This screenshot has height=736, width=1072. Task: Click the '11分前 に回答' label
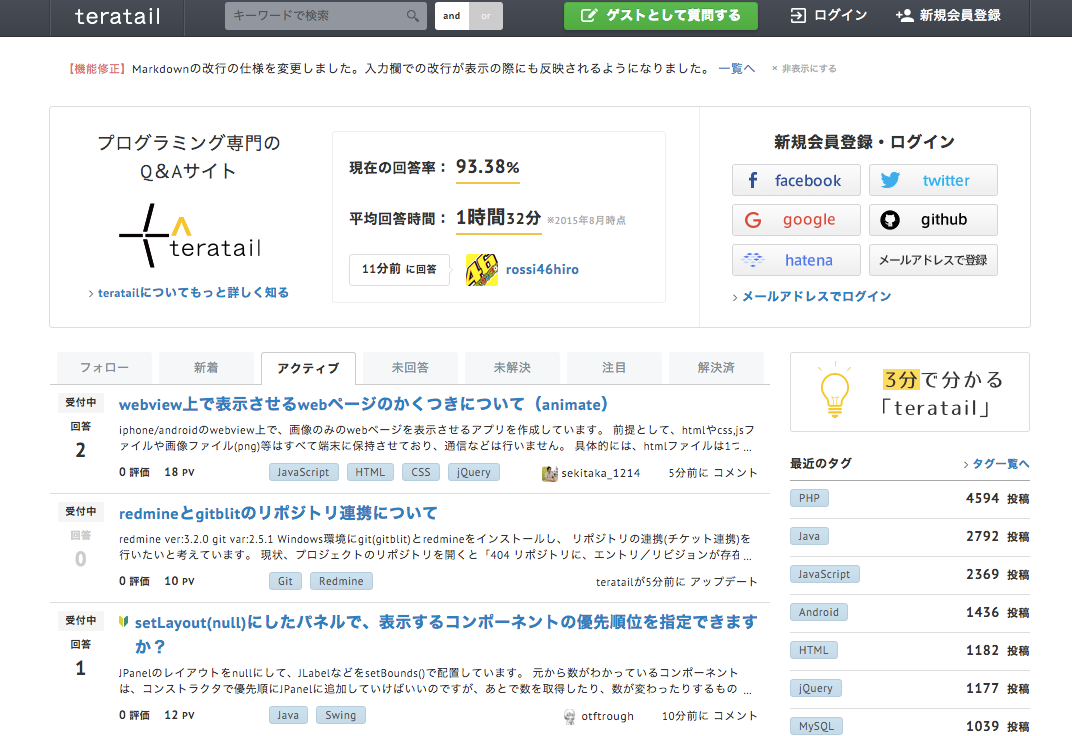[399, 269]
